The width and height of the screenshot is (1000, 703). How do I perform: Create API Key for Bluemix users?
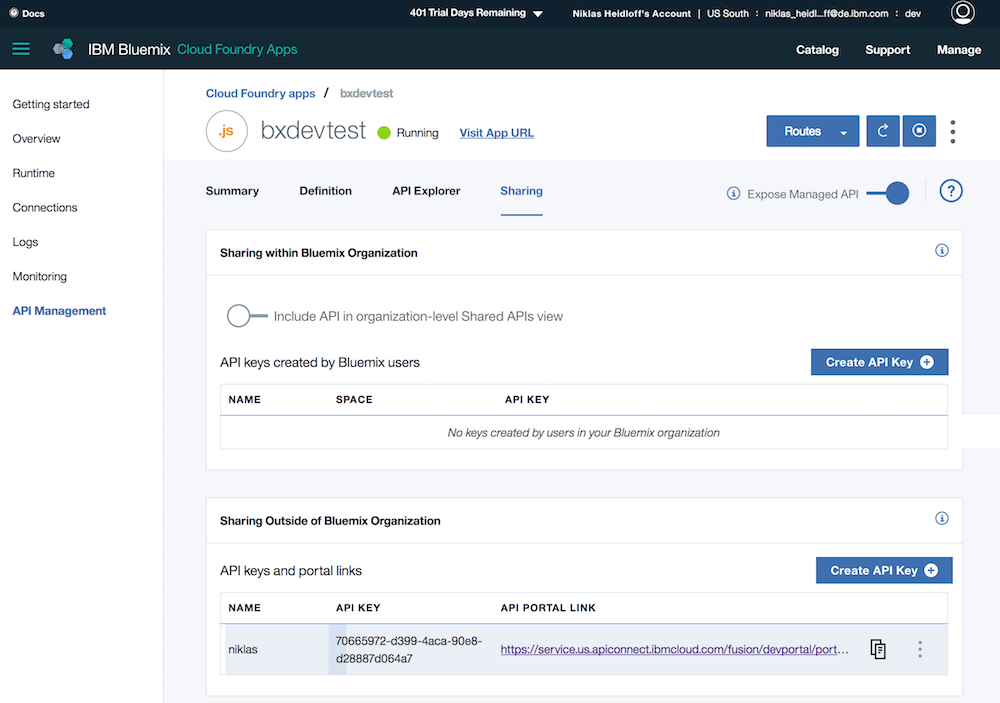tap(879, 362)
